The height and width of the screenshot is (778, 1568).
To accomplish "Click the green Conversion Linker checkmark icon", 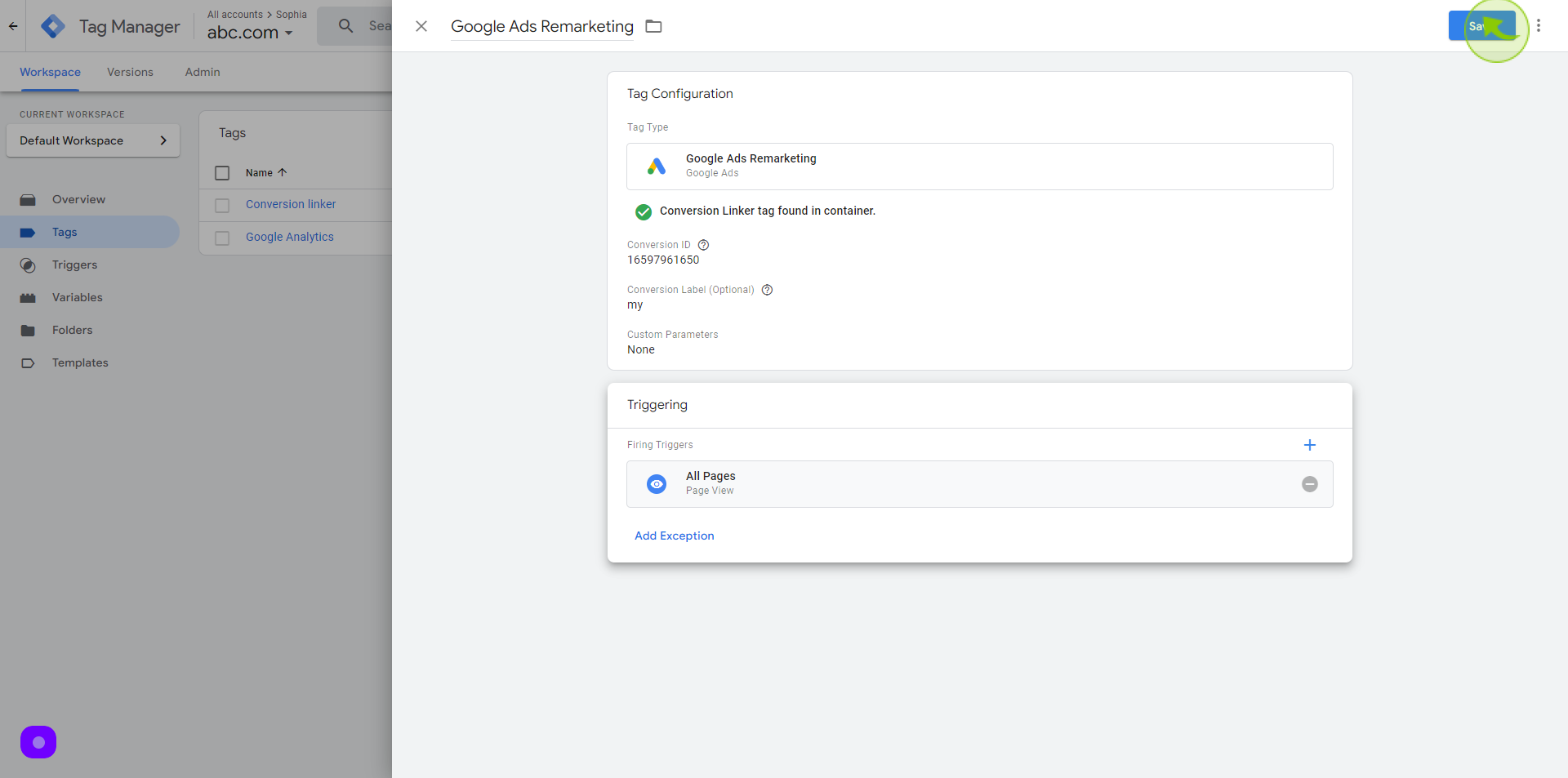I will click(x=644, y=212).
